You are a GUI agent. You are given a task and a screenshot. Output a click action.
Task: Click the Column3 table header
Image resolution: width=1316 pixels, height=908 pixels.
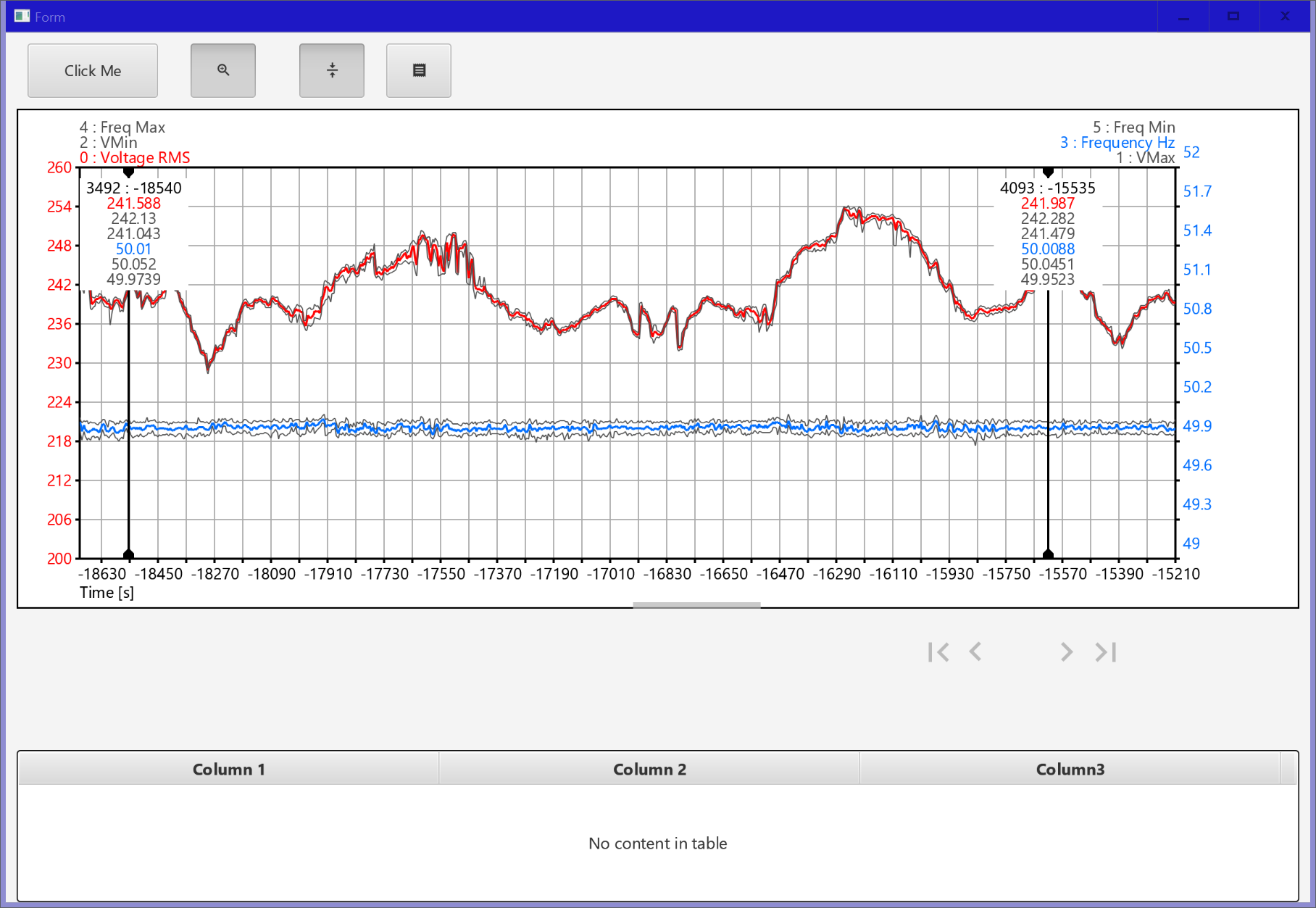(x=1070, y=769)
